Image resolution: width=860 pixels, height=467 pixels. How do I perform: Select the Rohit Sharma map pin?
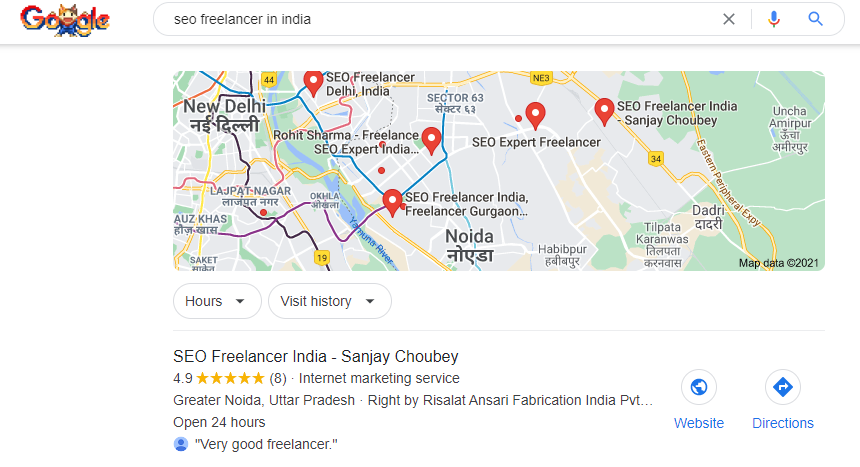[x=431, y=140]
